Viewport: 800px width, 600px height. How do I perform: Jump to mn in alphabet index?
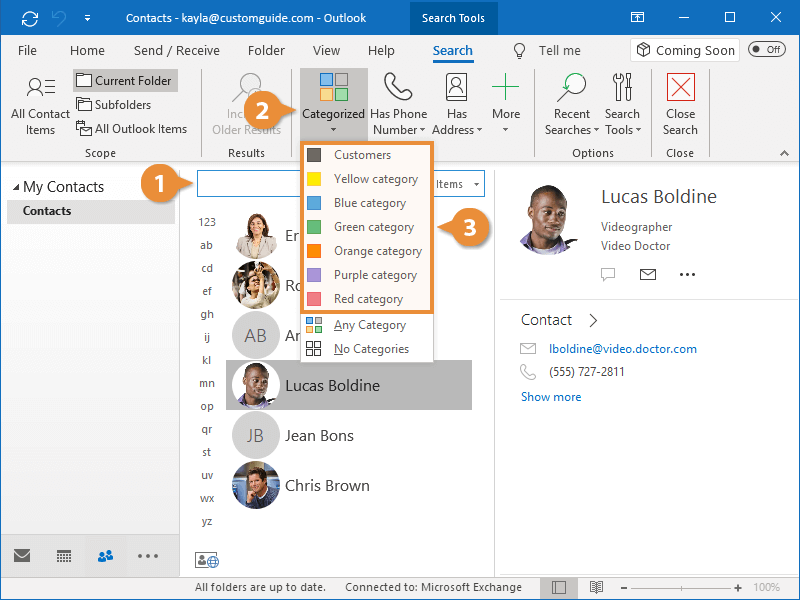pos(207,383)
